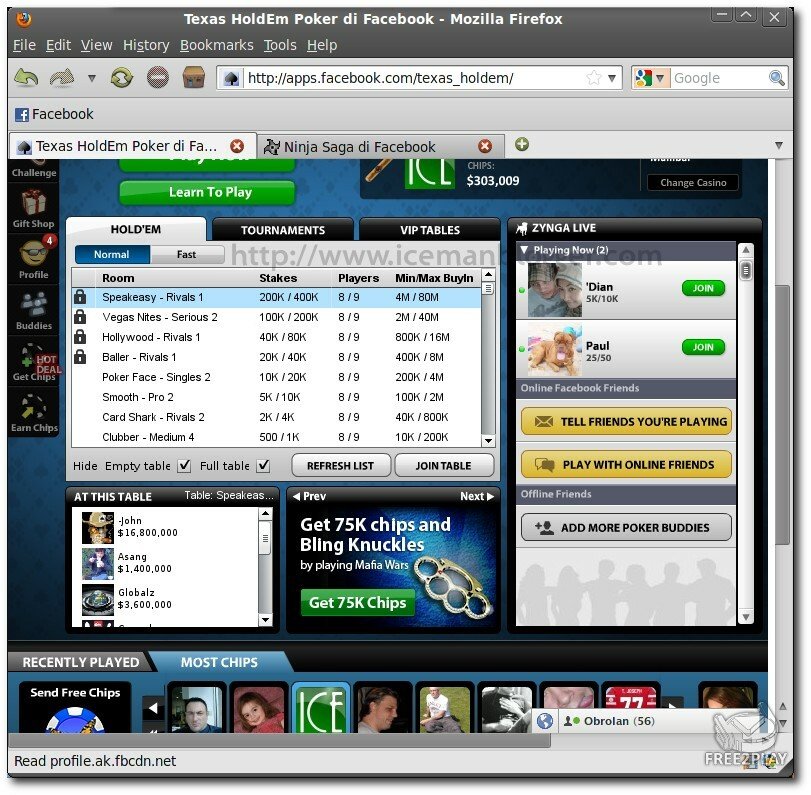
Task: Click the lock icon for Vegas Nites - Serious 2
Action: tap(80, 317)
